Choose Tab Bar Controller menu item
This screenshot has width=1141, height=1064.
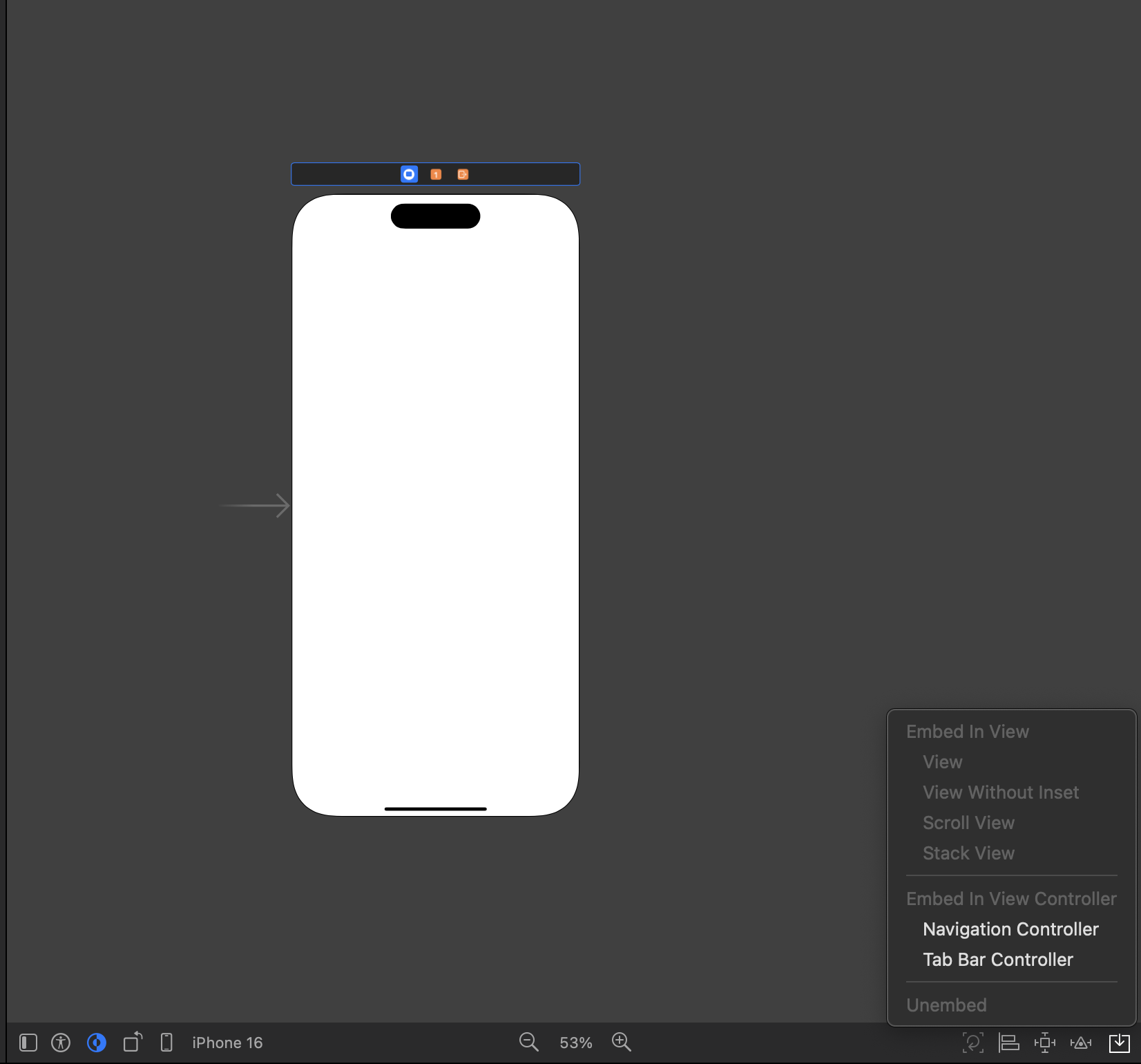(997, 960)
